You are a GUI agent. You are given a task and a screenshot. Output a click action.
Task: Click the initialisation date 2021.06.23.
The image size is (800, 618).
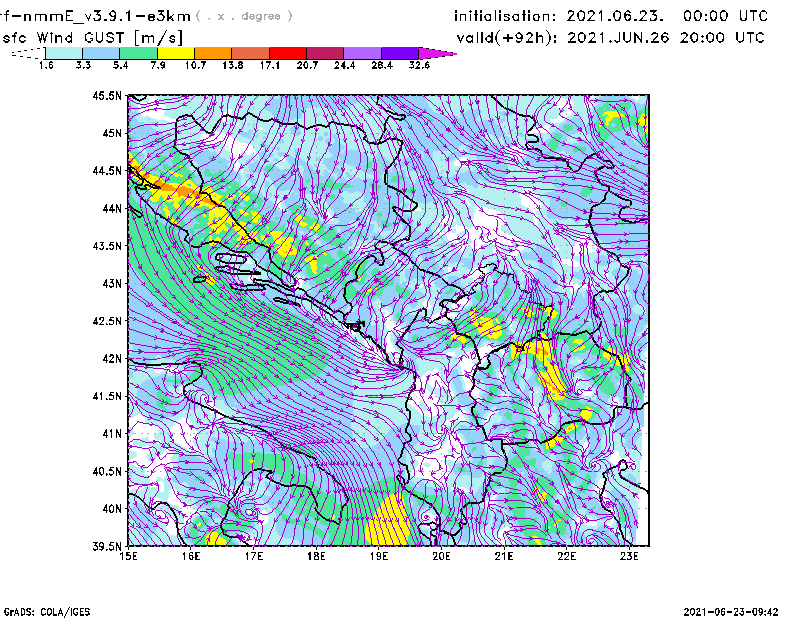pos(615,16)
